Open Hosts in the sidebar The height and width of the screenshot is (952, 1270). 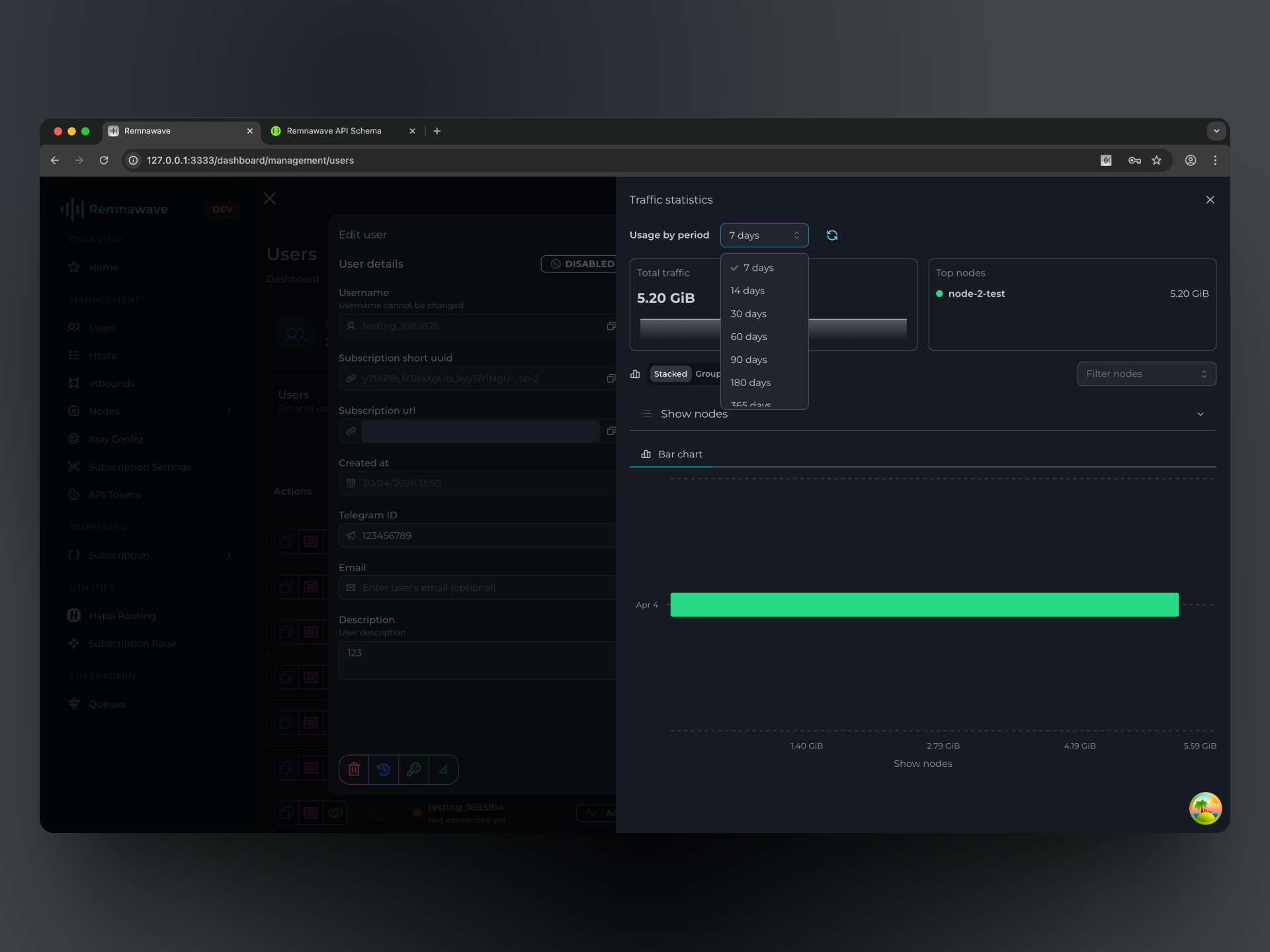102,356
